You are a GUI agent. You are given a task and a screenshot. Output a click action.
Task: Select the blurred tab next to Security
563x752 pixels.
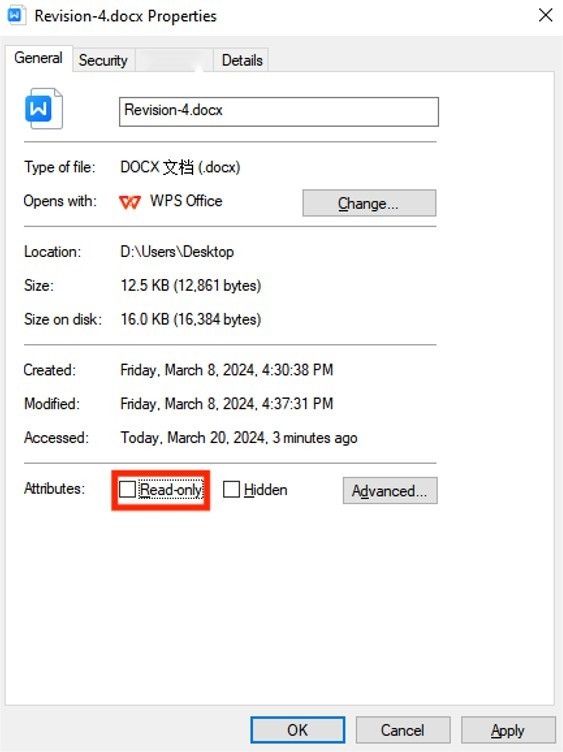pos(174,60)
